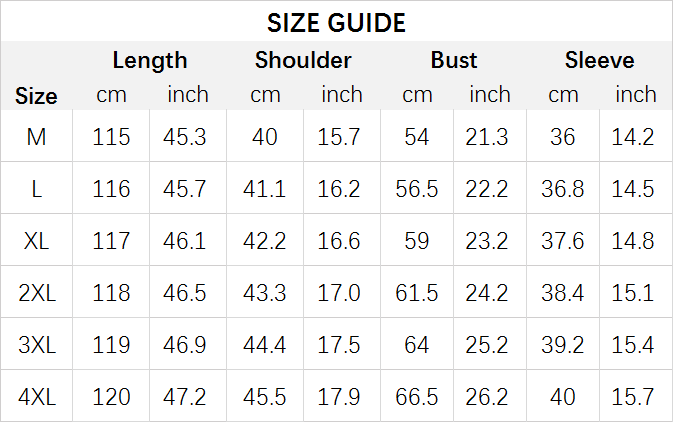Viewport: 674px width, 423px height.
Task: Click the 41.1 shoulder cm cell
Action: pos(264,189)
